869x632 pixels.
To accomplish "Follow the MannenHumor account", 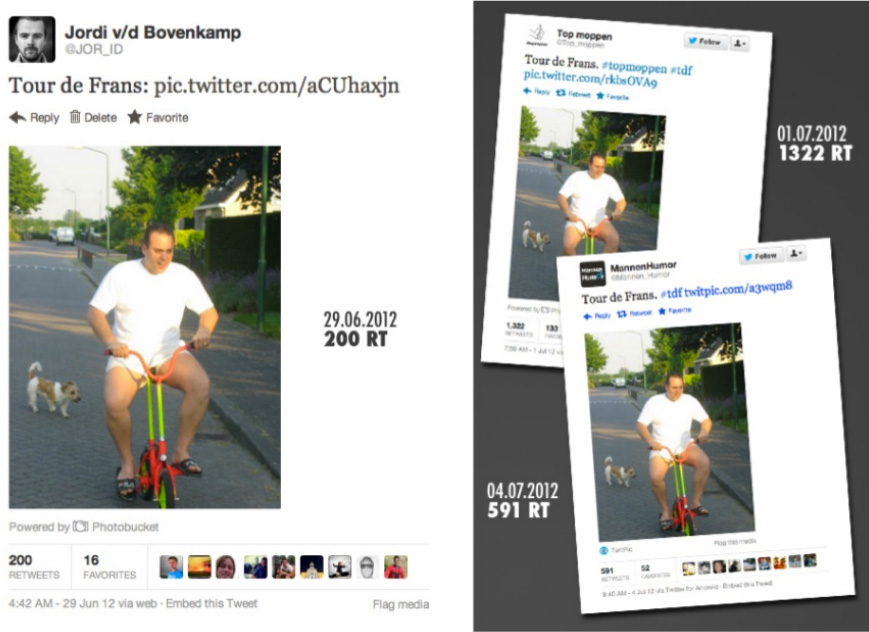I will (761, 256).
